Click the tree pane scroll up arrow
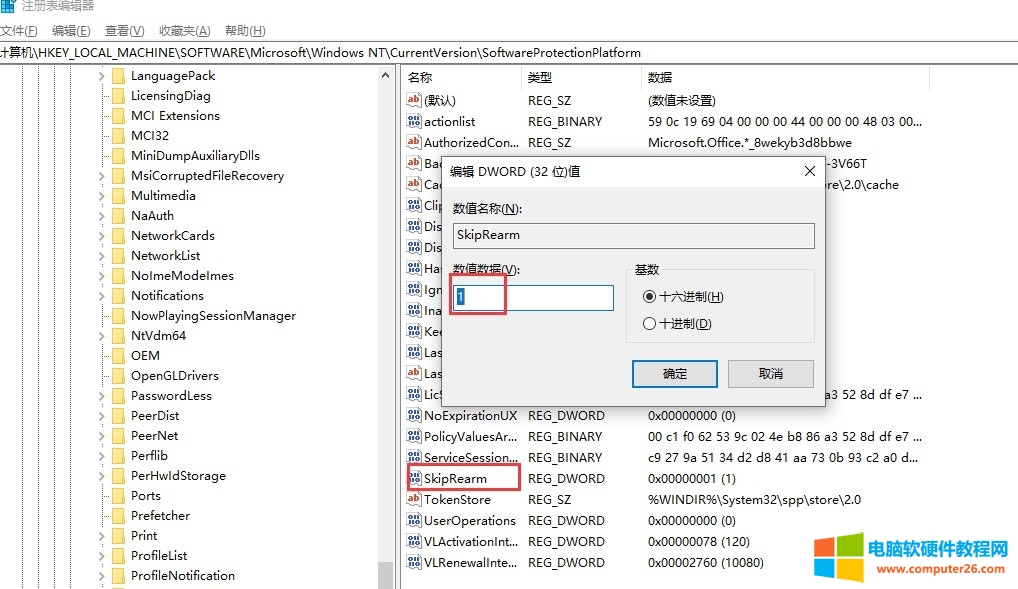 pos(386,75)
